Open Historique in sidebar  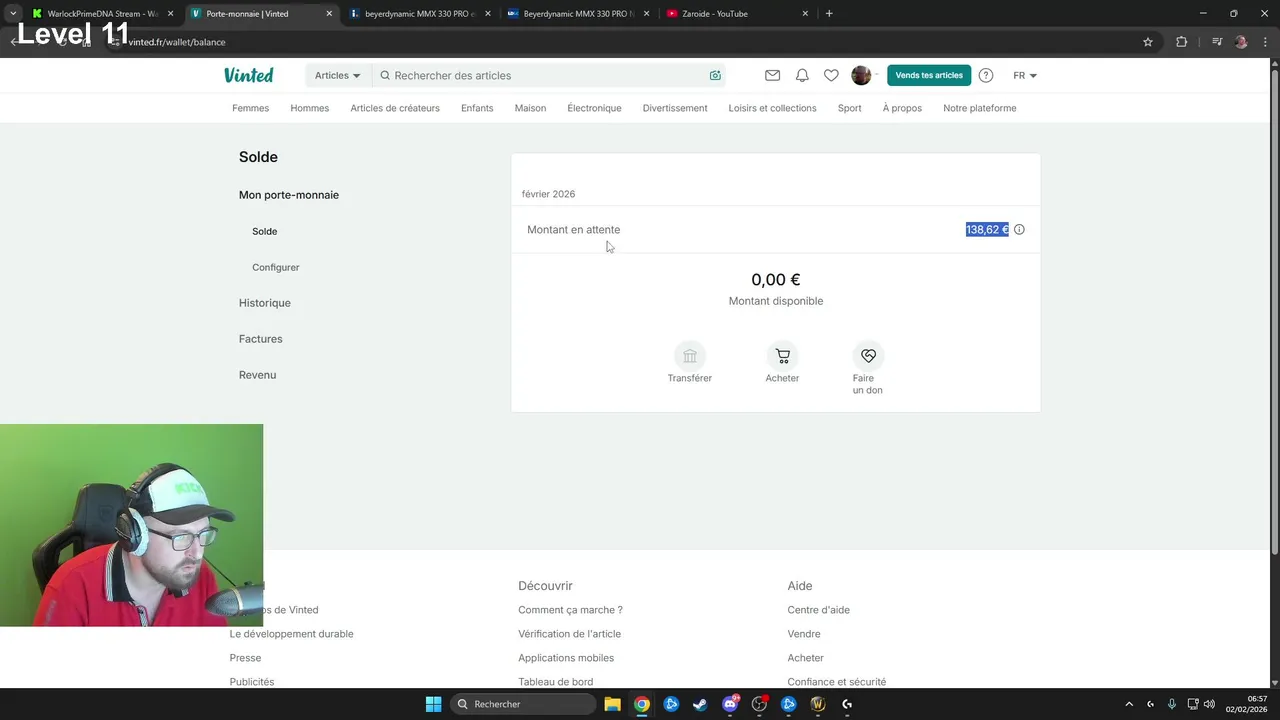coord(265,303)
